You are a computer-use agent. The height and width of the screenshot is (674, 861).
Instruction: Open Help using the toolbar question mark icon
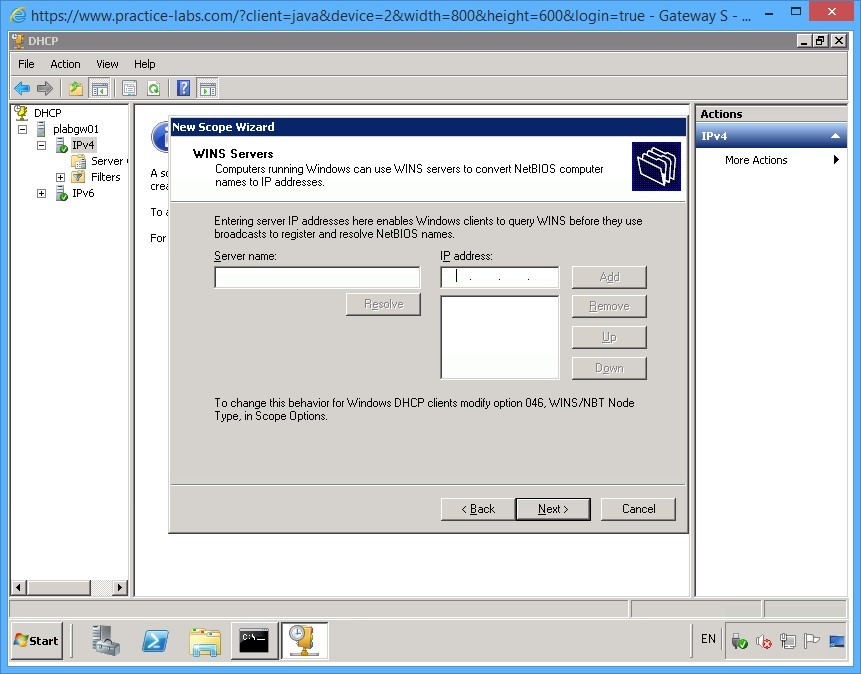(x=183, y=88)
